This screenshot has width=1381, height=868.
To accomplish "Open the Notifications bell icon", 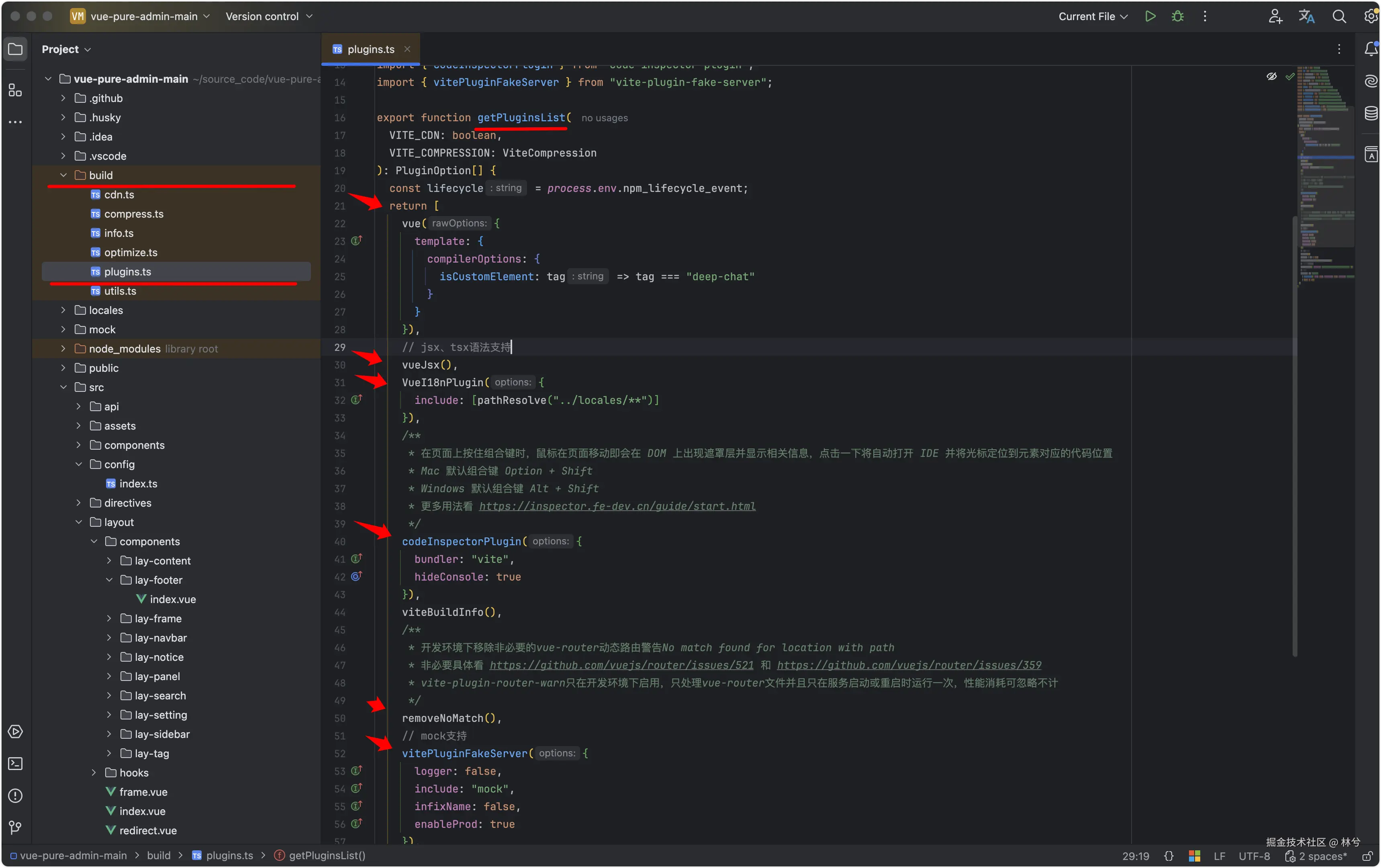I will click(x=1371, y=49).
